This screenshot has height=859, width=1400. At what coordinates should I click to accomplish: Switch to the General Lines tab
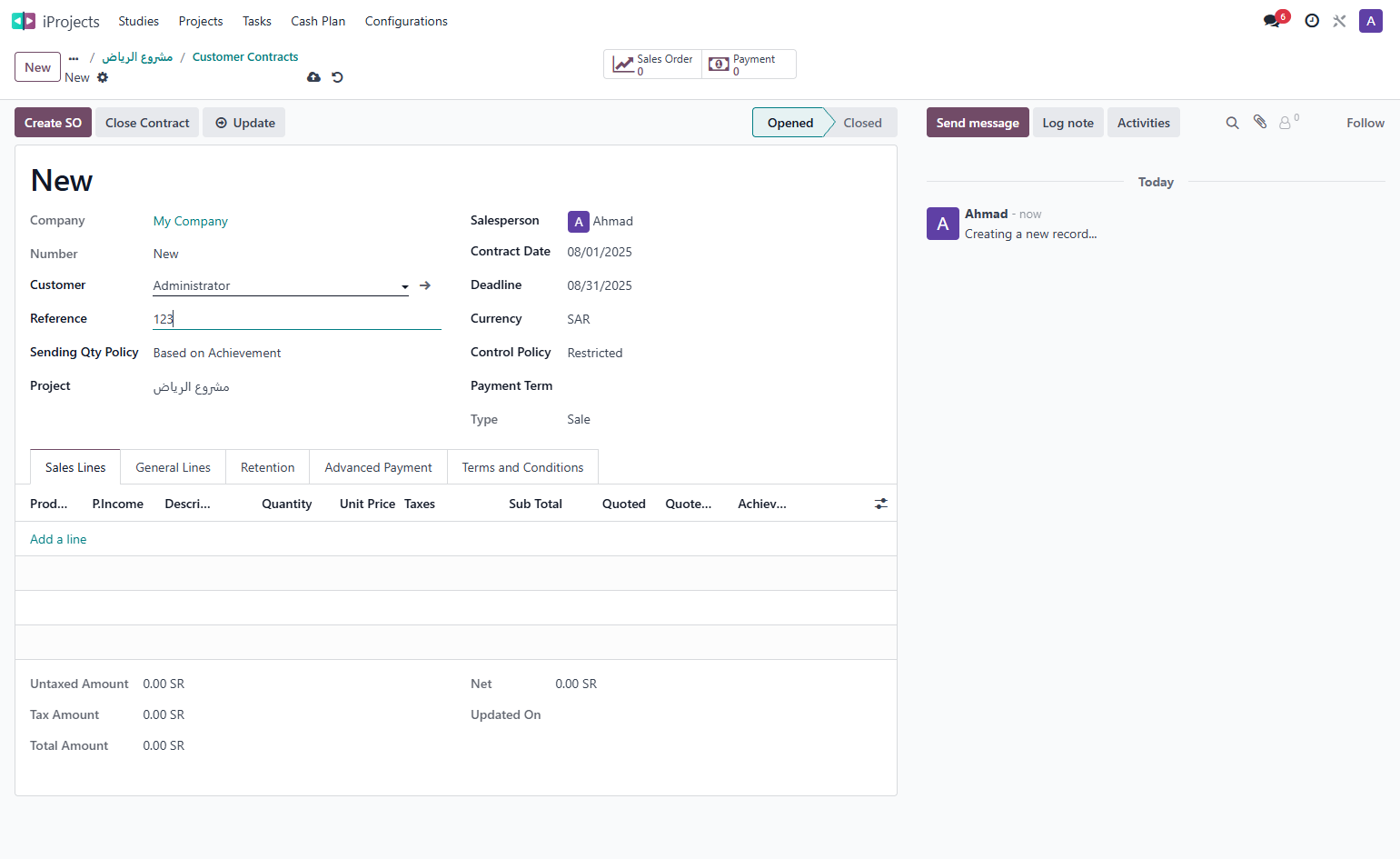(174, 467)
